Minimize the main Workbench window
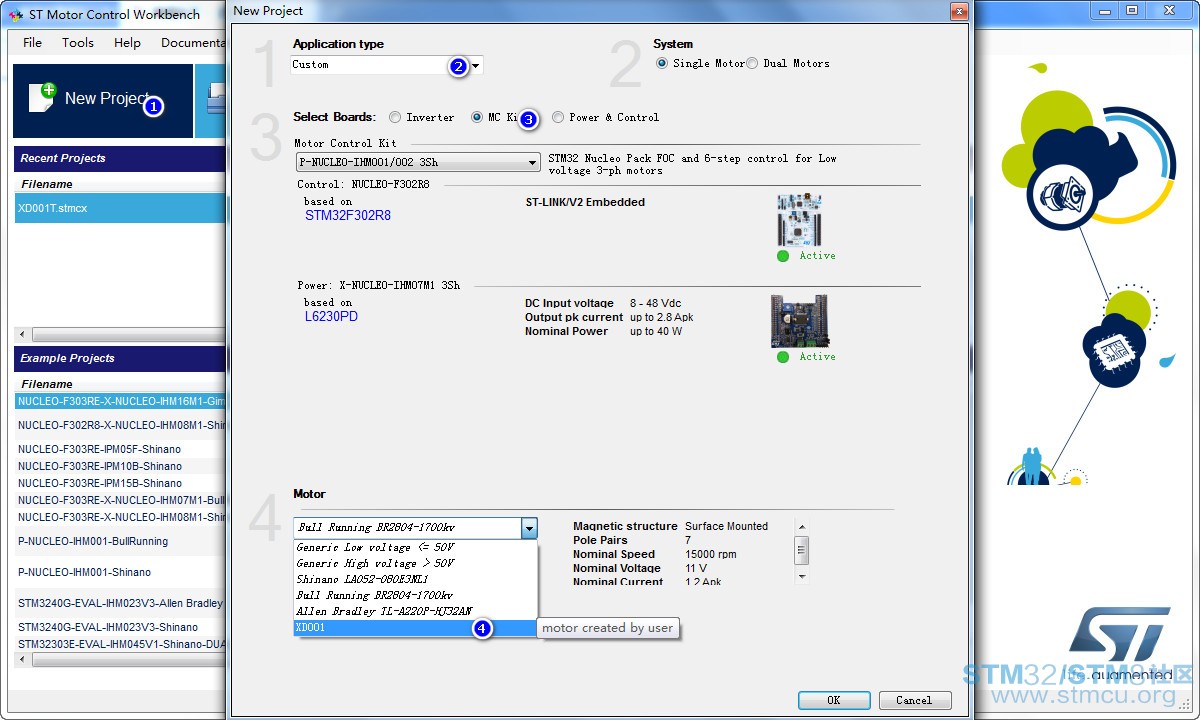This screenshot has height=720, width=1200. [1103, 10]
